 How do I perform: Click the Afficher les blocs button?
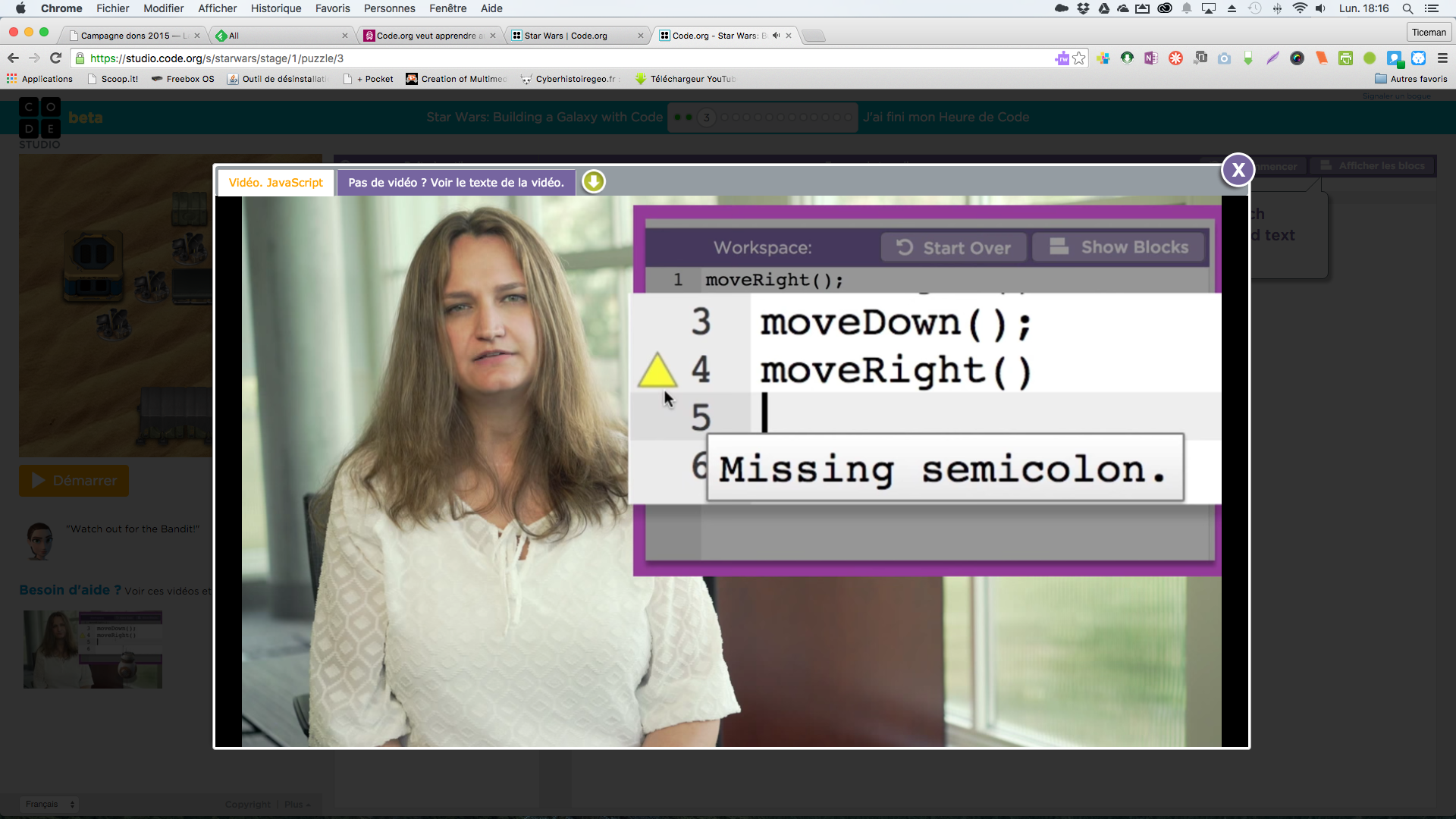pos(1372,165)
